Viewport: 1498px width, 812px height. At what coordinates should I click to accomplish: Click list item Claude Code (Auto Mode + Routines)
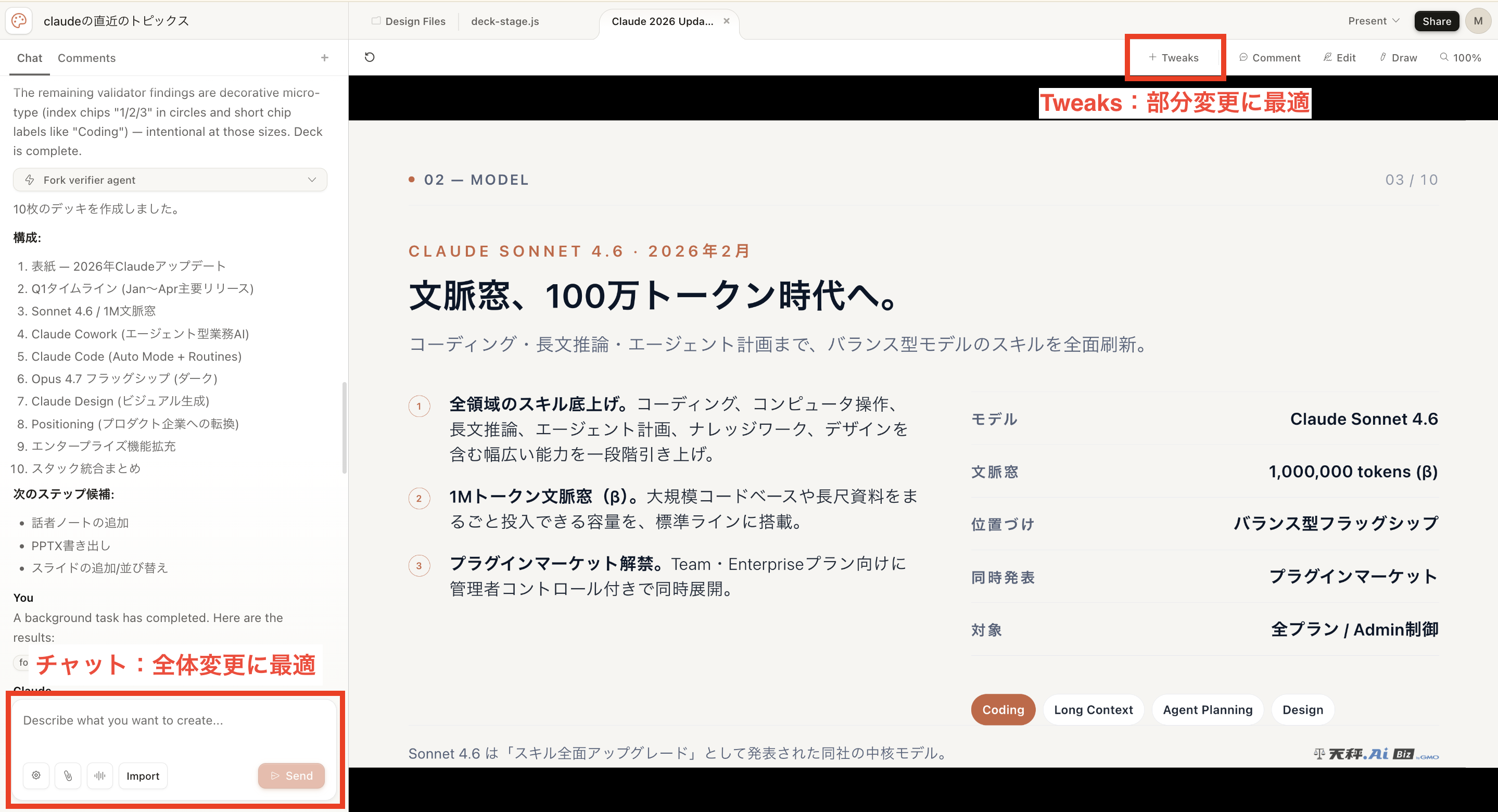pos(136,356)
